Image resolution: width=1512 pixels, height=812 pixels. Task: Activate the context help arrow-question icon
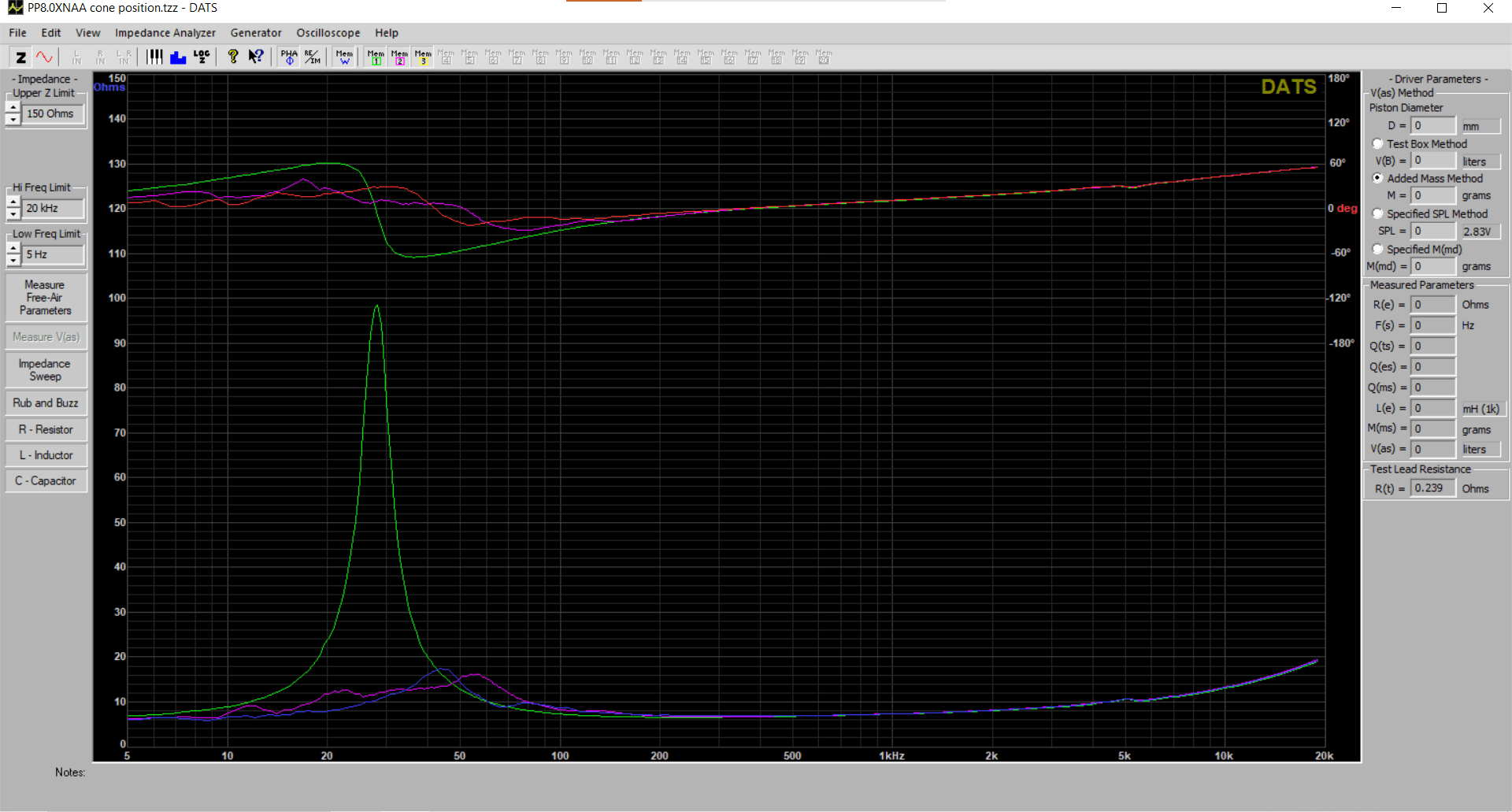click(256, 57)
